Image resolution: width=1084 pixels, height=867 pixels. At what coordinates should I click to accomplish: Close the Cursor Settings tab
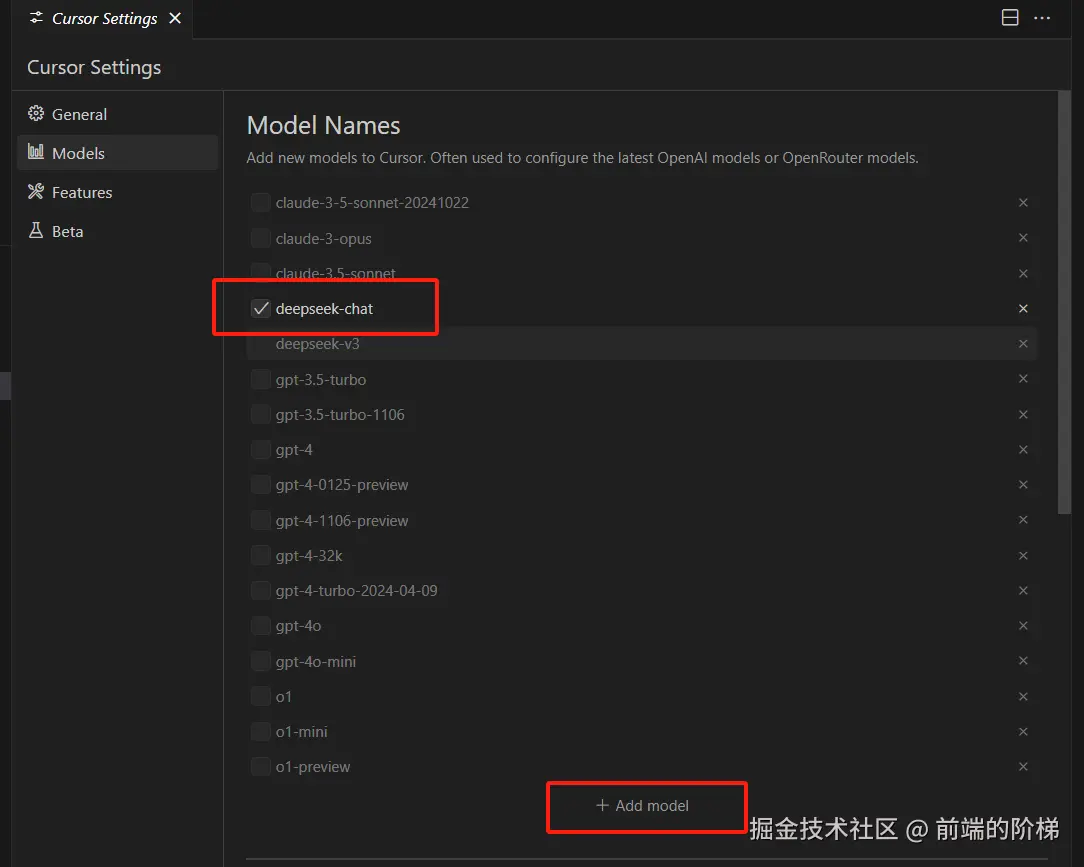[176, 18]
